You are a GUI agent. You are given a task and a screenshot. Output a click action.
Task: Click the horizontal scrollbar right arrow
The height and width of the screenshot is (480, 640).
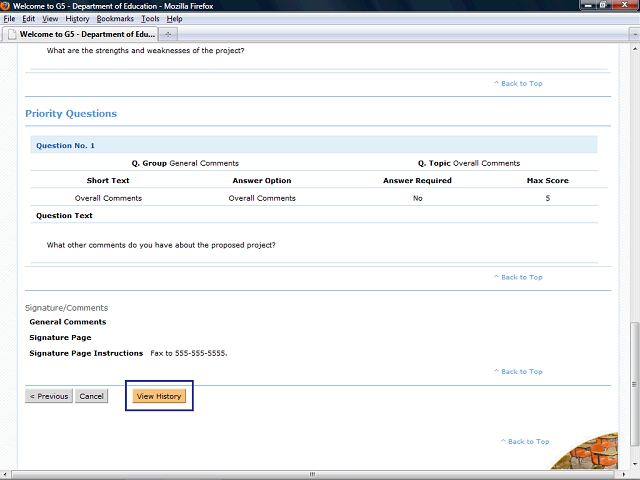click(x=624, y=474)
